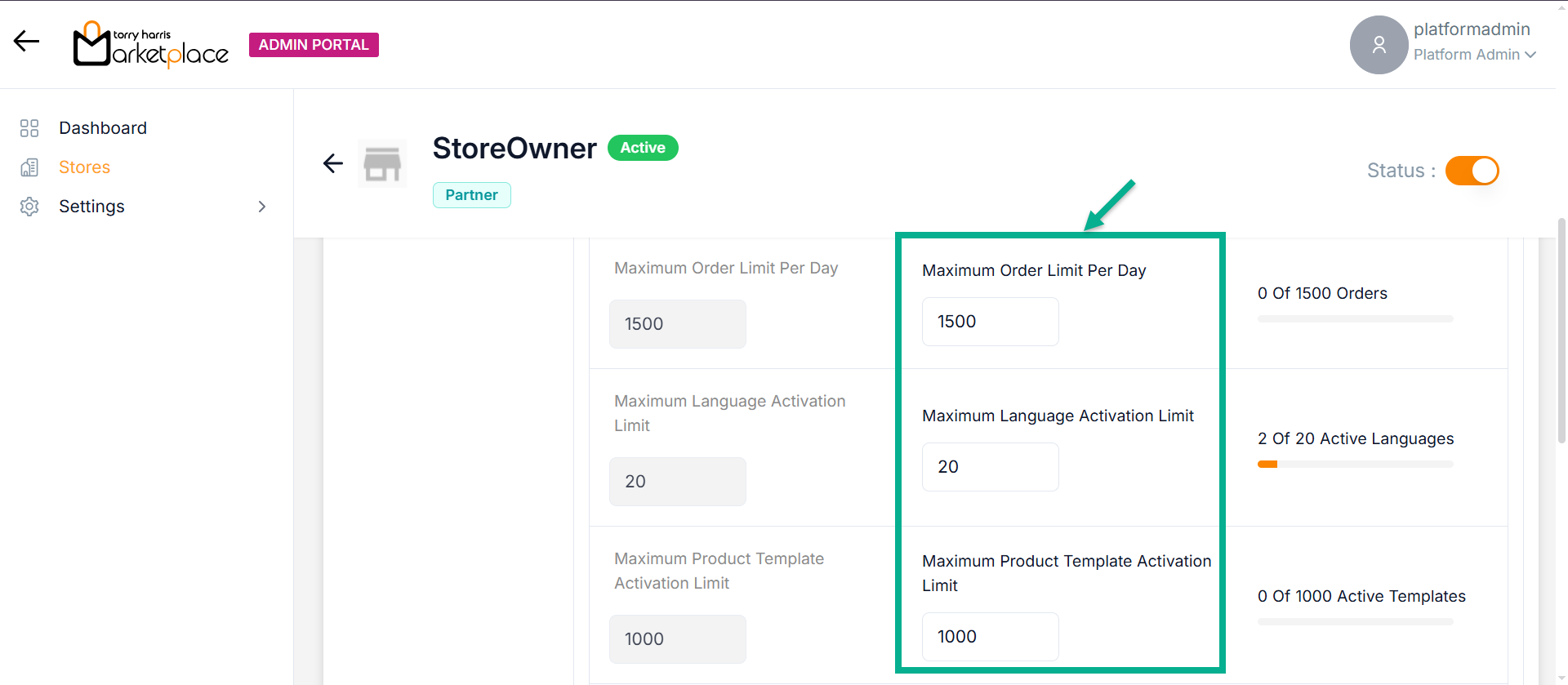The height and width of the screenshot is (685, 1568).
Task: Click the Active status badge
Action: (x=643, y=148)
